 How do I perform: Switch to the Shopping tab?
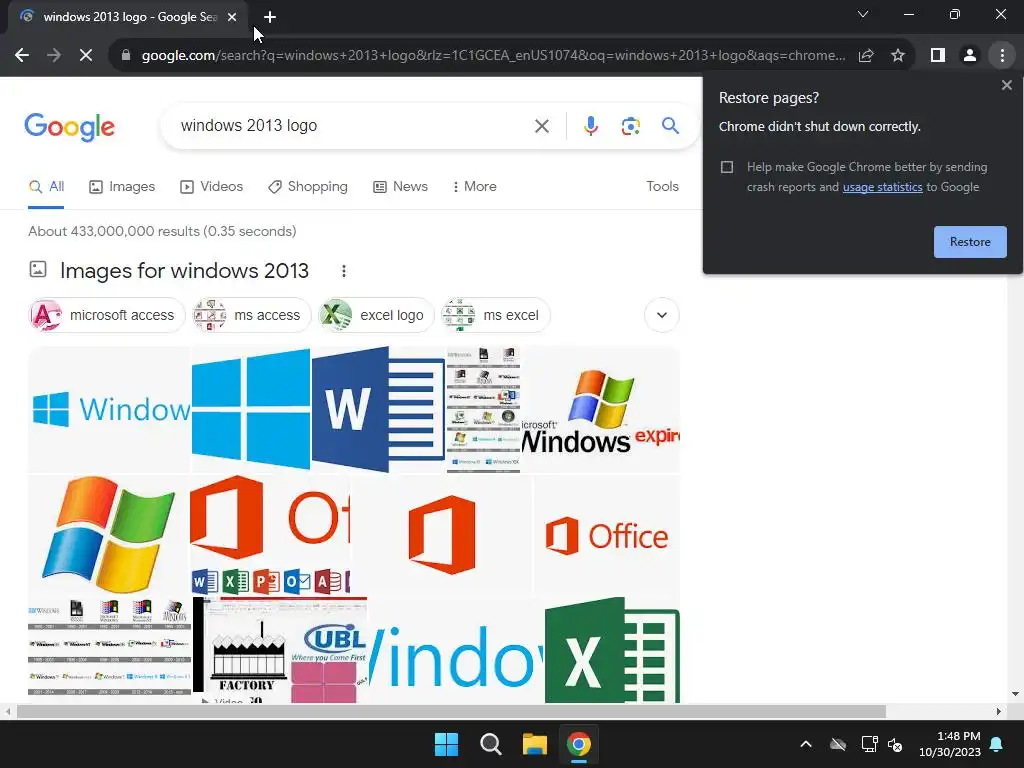pyautogui.click(x=308, y=187)
